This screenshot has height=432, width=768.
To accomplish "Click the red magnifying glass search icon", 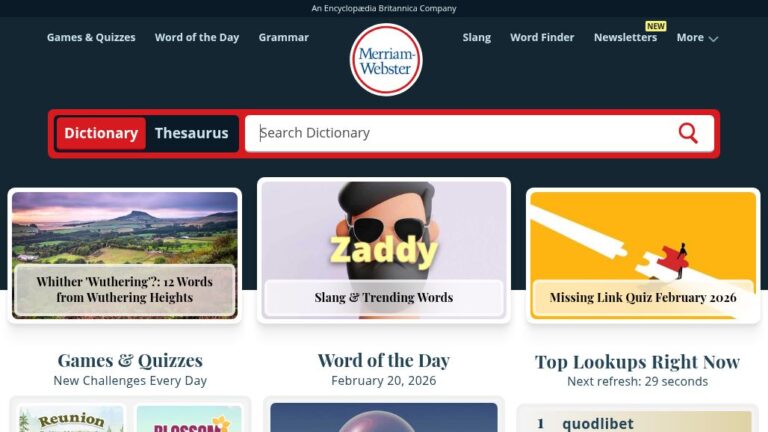I will pyautogui.click(x=688, y=133).
